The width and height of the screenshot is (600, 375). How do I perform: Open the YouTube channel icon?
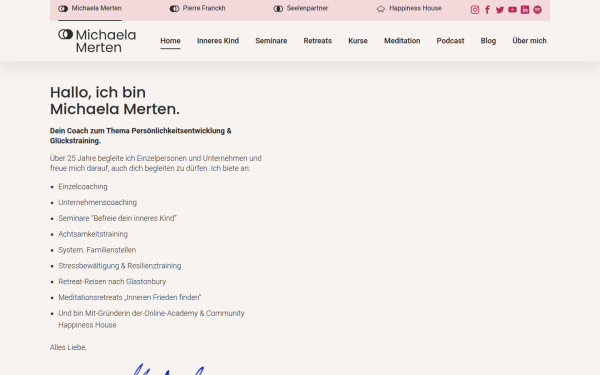tap(512, 10)
